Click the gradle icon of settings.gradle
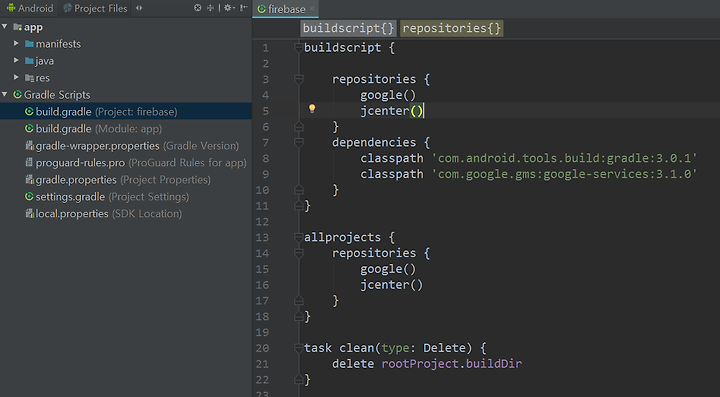 pyautogui.click(x=29, y=196)
